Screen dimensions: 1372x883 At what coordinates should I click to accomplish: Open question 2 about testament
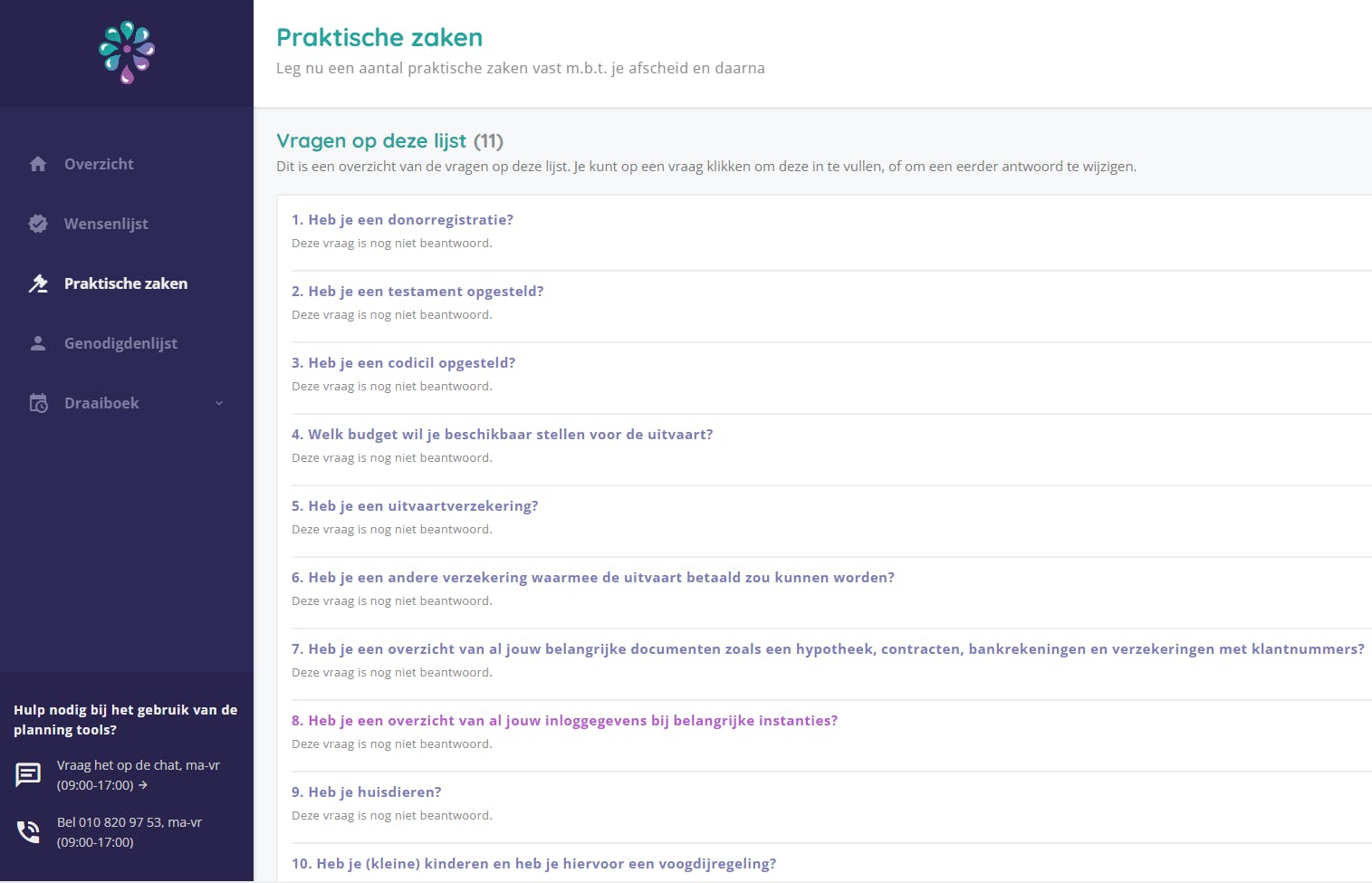point(417,292)
